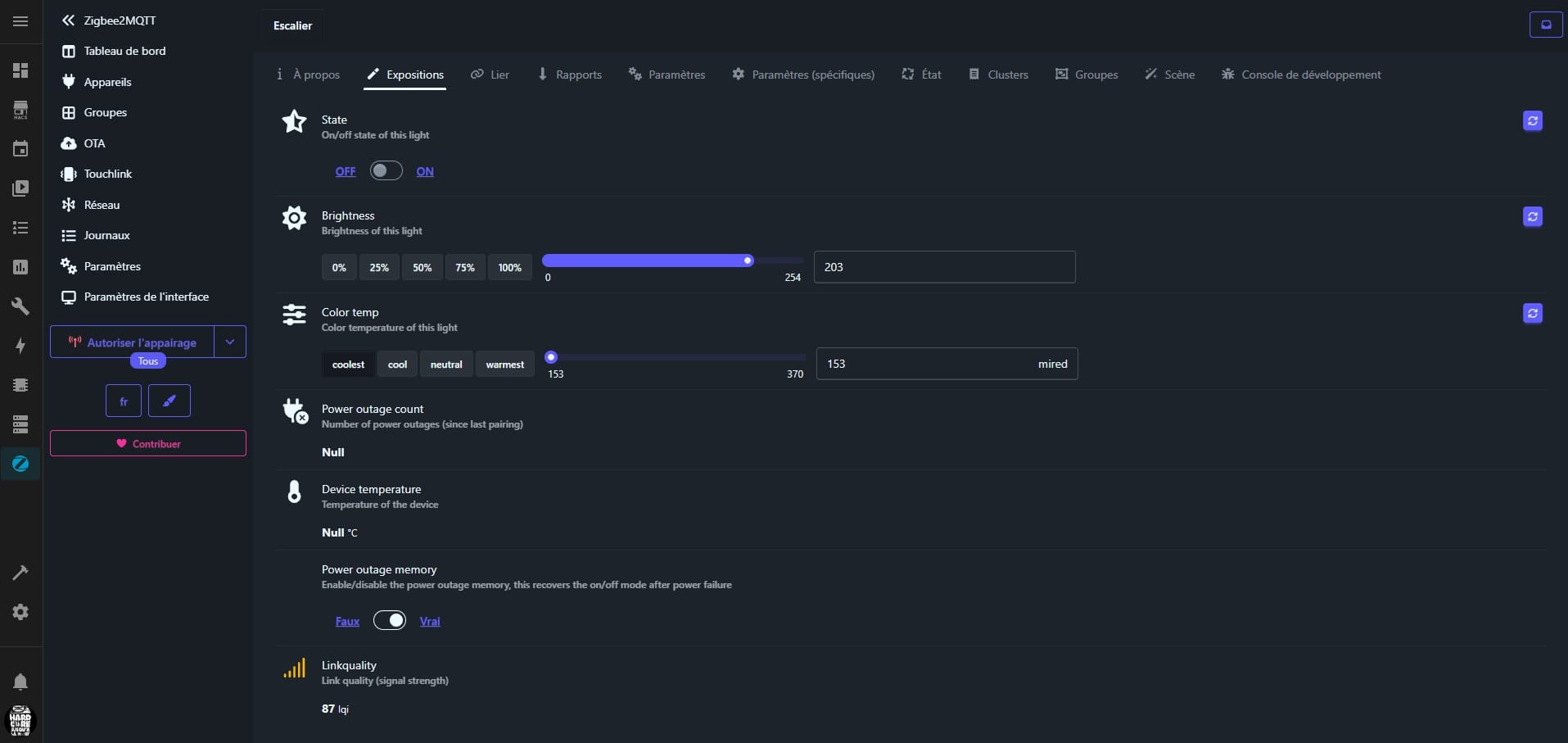
Task: Click the top-right panel icon button
Action: (1545, 25)
